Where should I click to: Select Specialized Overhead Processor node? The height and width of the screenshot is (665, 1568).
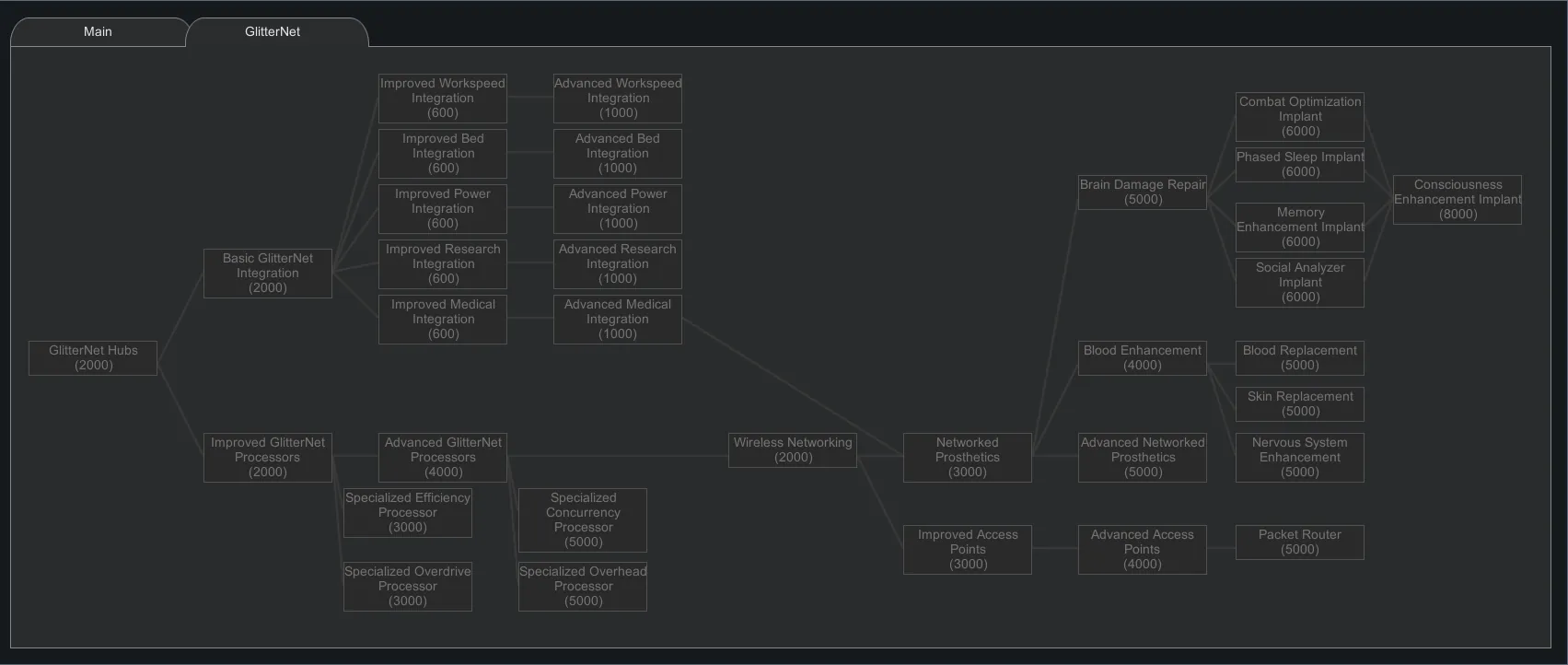tap(583, 587)
